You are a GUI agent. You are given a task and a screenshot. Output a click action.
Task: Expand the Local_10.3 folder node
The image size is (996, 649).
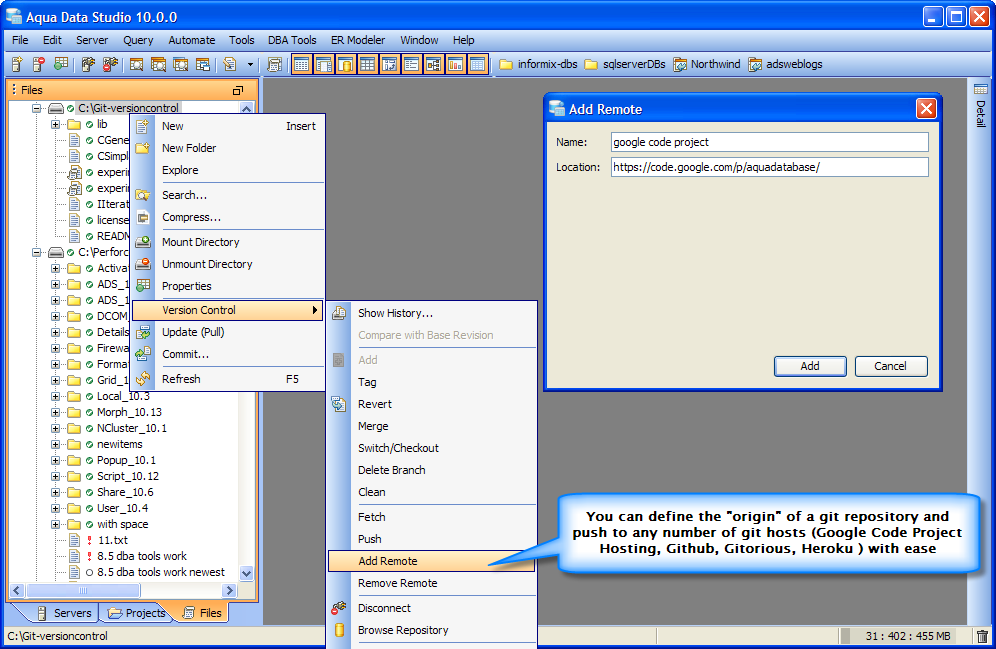tap(56, 396)
